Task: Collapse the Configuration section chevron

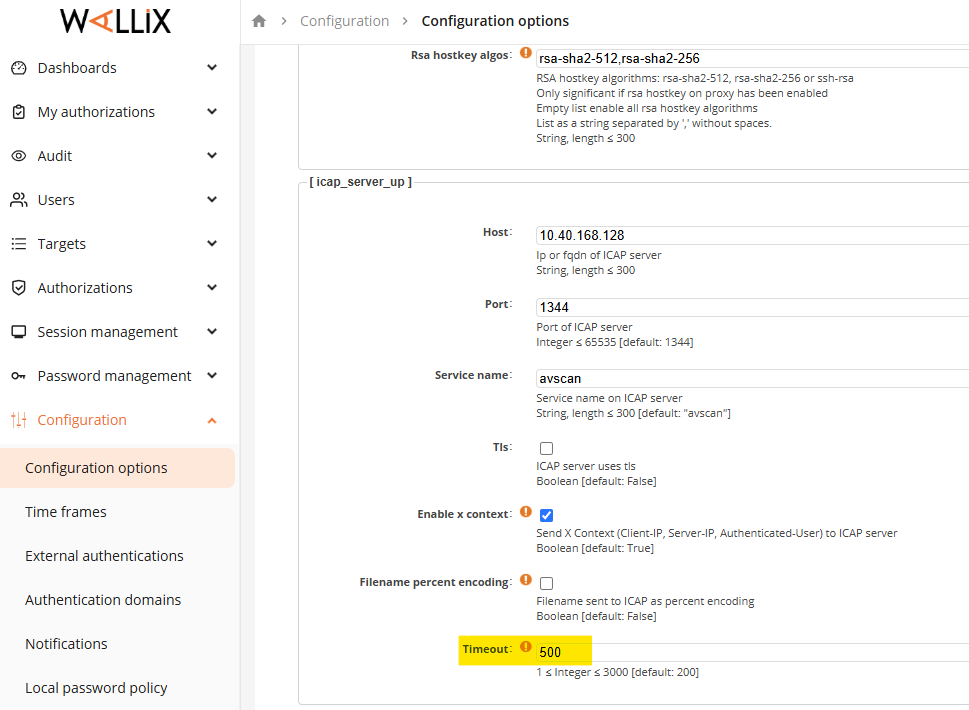Action: tap(212, 421)
